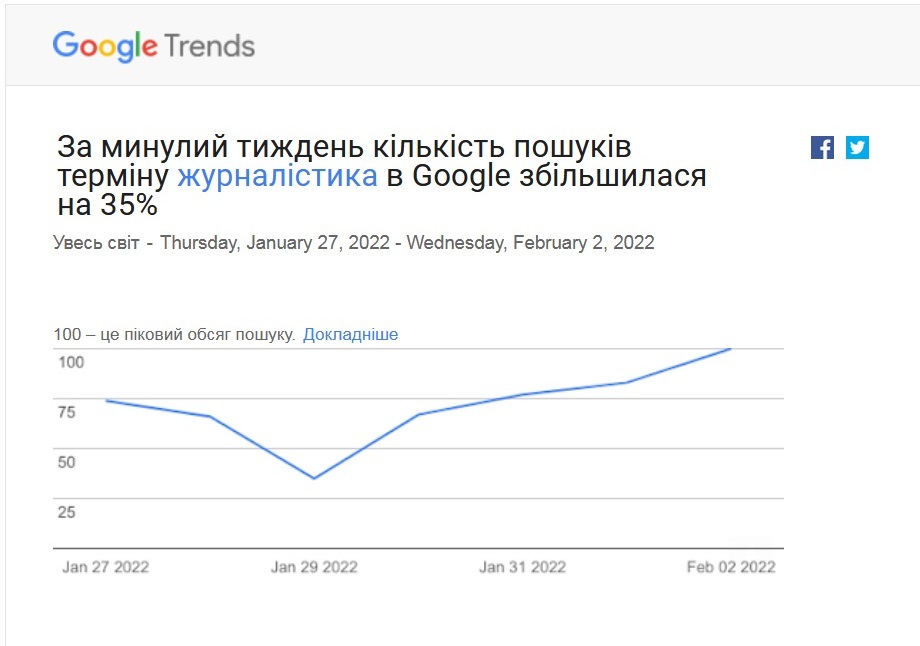Click the 50 value on the y-axis
The width and height of the screenshot is (920, 646).
tap(66, 462)
